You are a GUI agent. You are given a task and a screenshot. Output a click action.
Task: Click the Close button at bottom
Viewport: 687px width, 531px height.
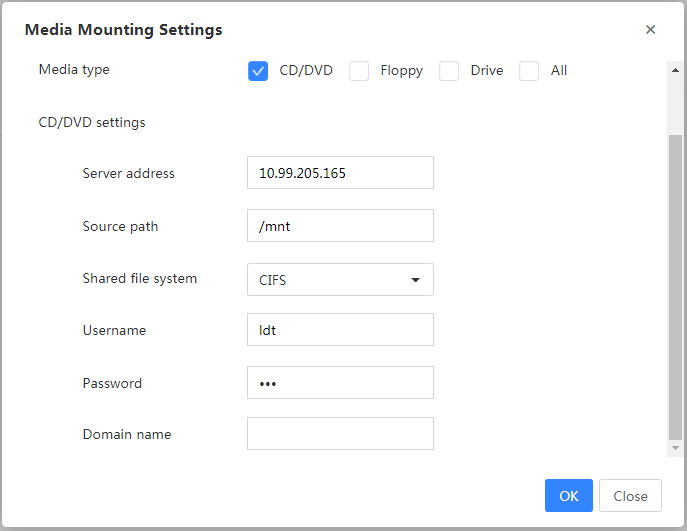tap(630, 496)
